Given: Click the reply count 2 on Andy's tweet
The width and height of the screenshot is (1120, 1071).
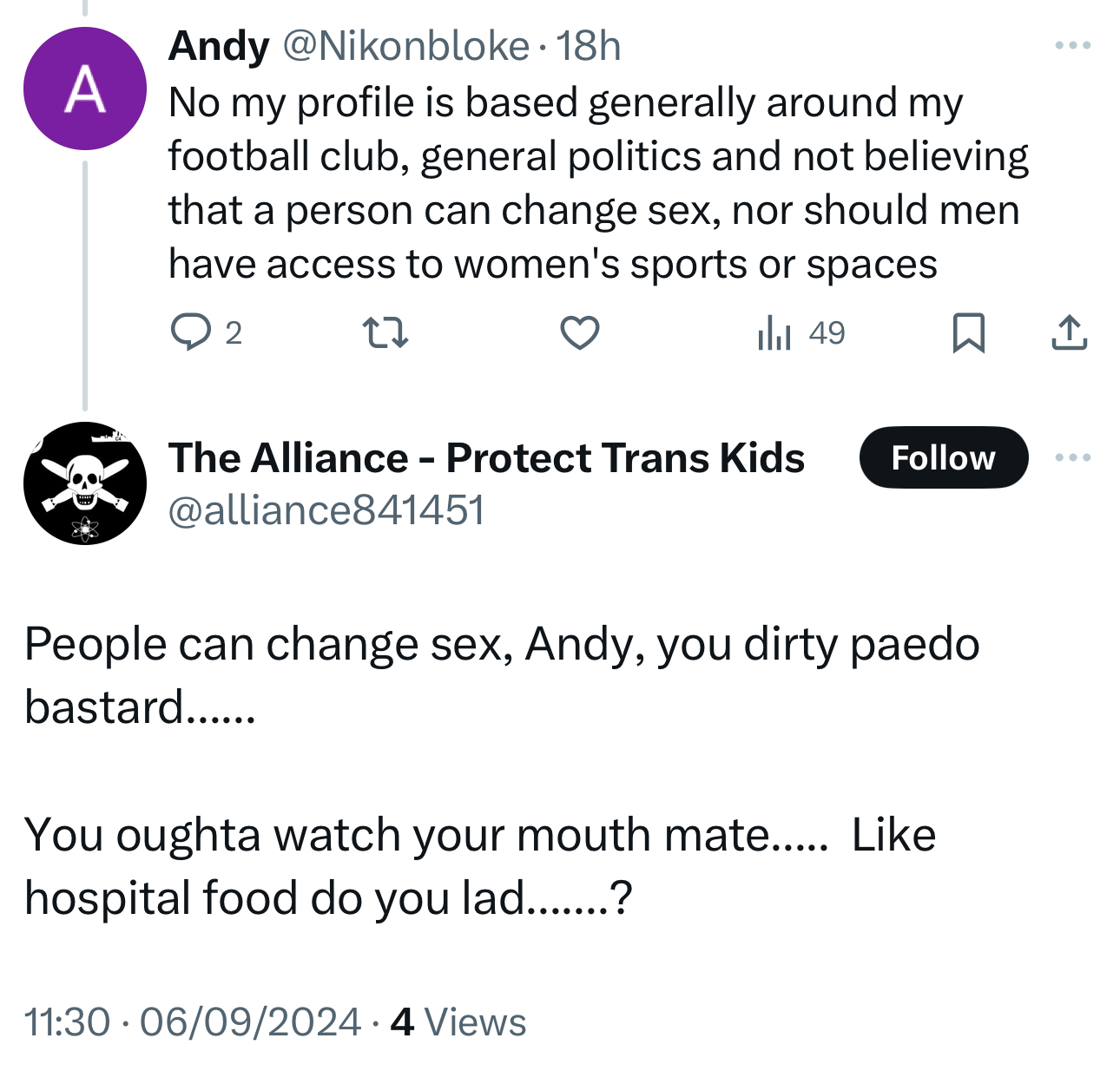Looking at the screenshot, I should point(233,332).
